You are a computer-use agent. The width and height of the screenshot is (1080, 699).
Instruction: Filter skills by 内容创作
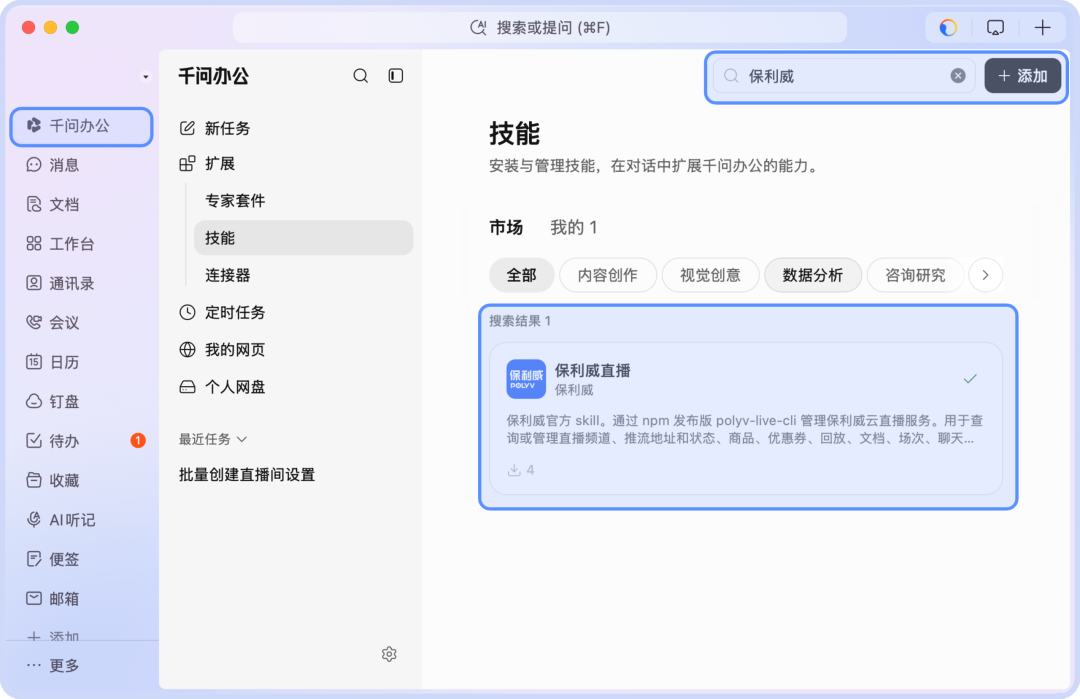(x=608, y=275)
